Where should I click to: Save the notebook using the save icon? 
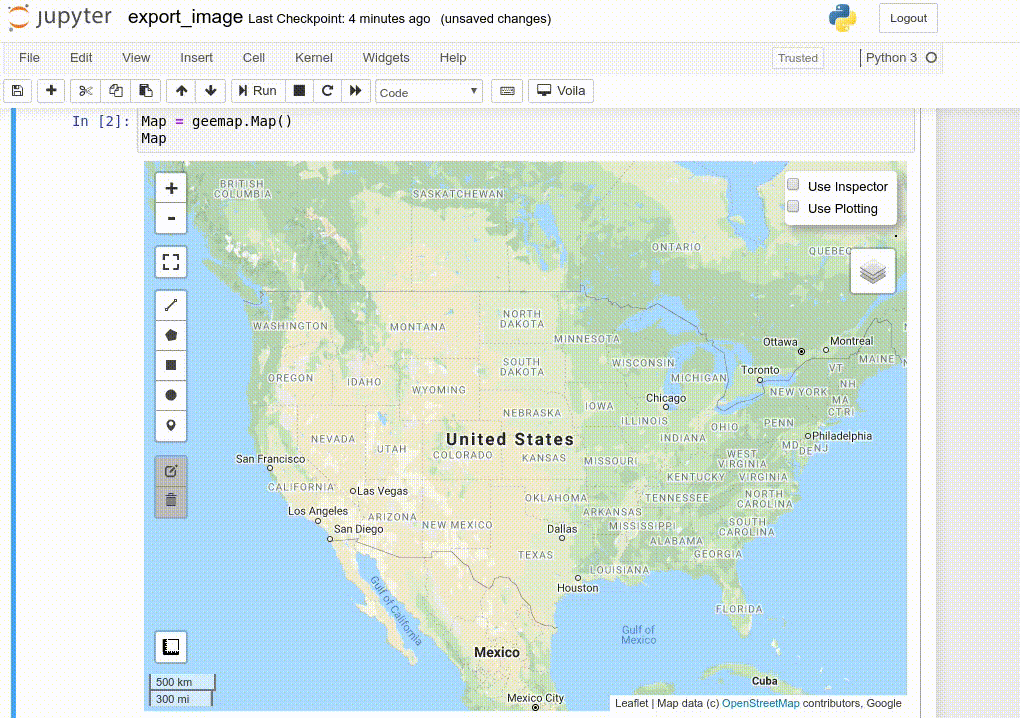point(17,90)
